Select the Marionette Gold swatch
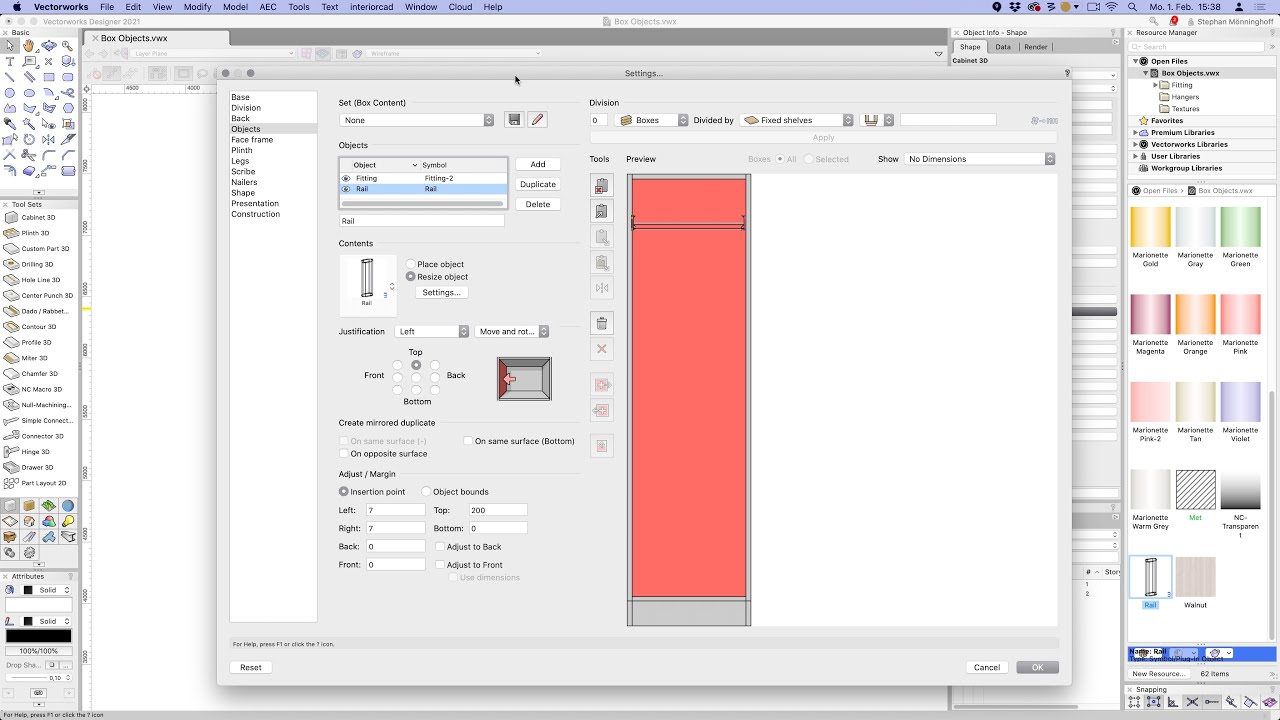 tap(1150, 227)
